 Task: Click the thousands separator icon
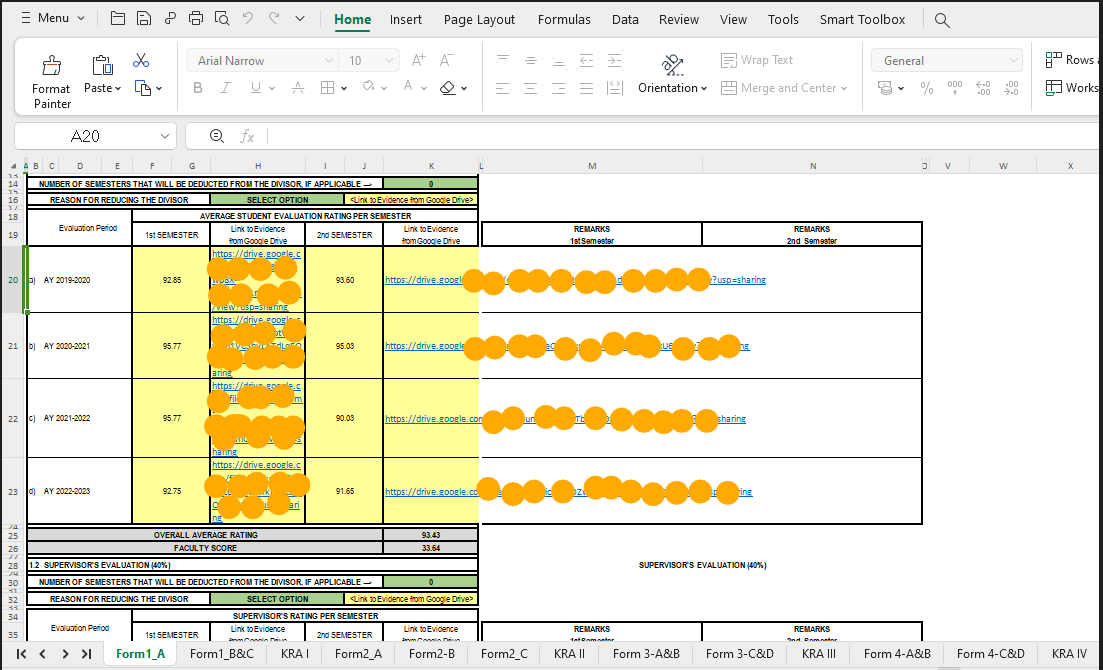tap(955, 88)
